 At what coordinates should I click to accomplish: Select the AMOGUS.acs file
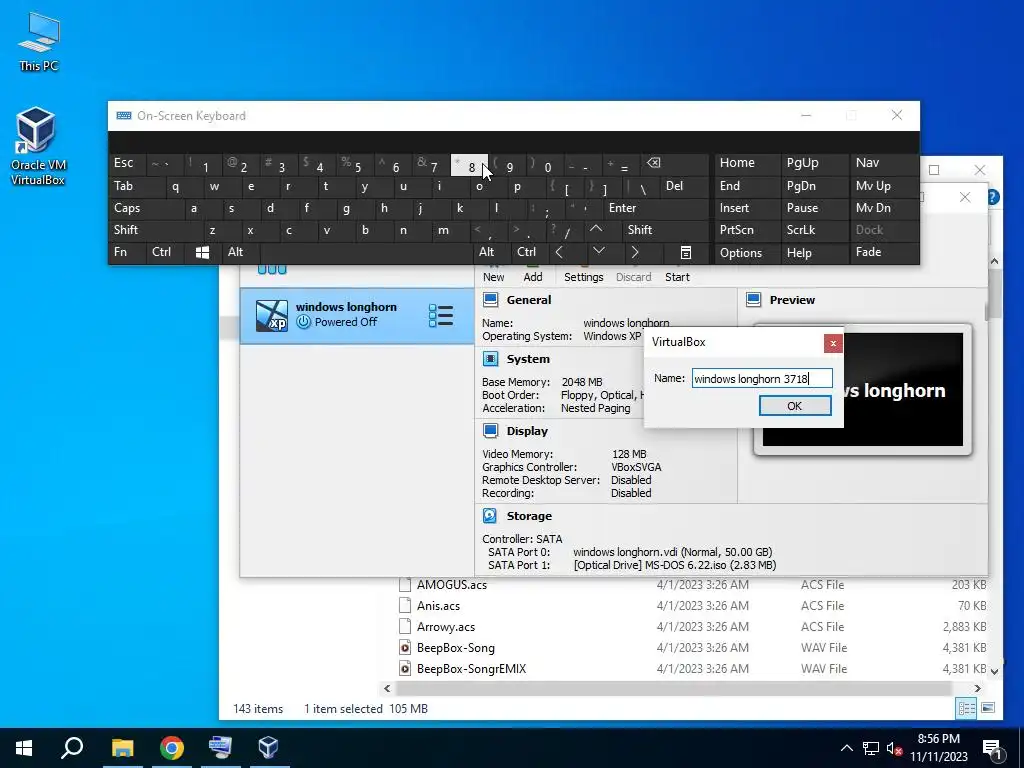pyautogui.click(x=452, y=584)
